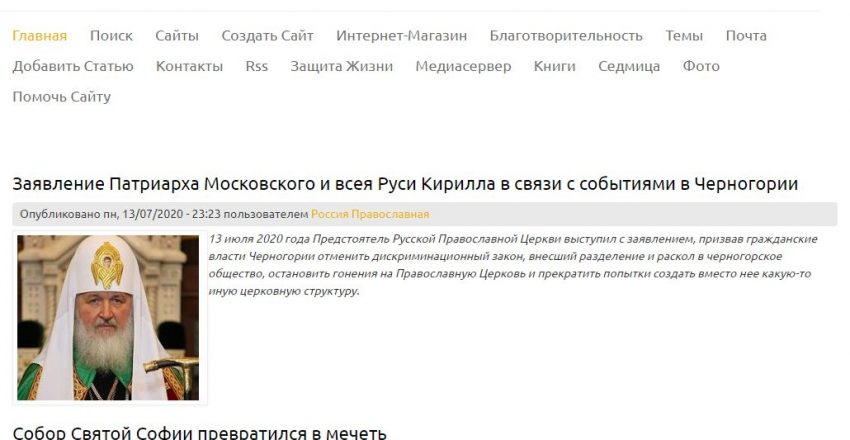Viewport: 850px width, 440px height.
Task: Open the article about Patriarch Kirill's Черногория statement
Action: [x=405, y=184]
